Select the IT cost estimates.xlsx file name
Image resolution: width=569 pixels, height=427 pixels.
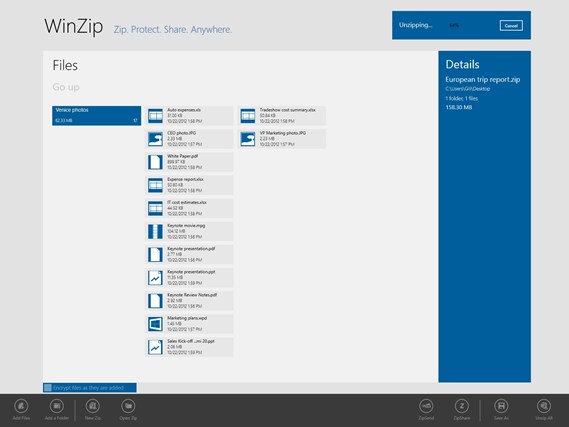coord(187,202)
